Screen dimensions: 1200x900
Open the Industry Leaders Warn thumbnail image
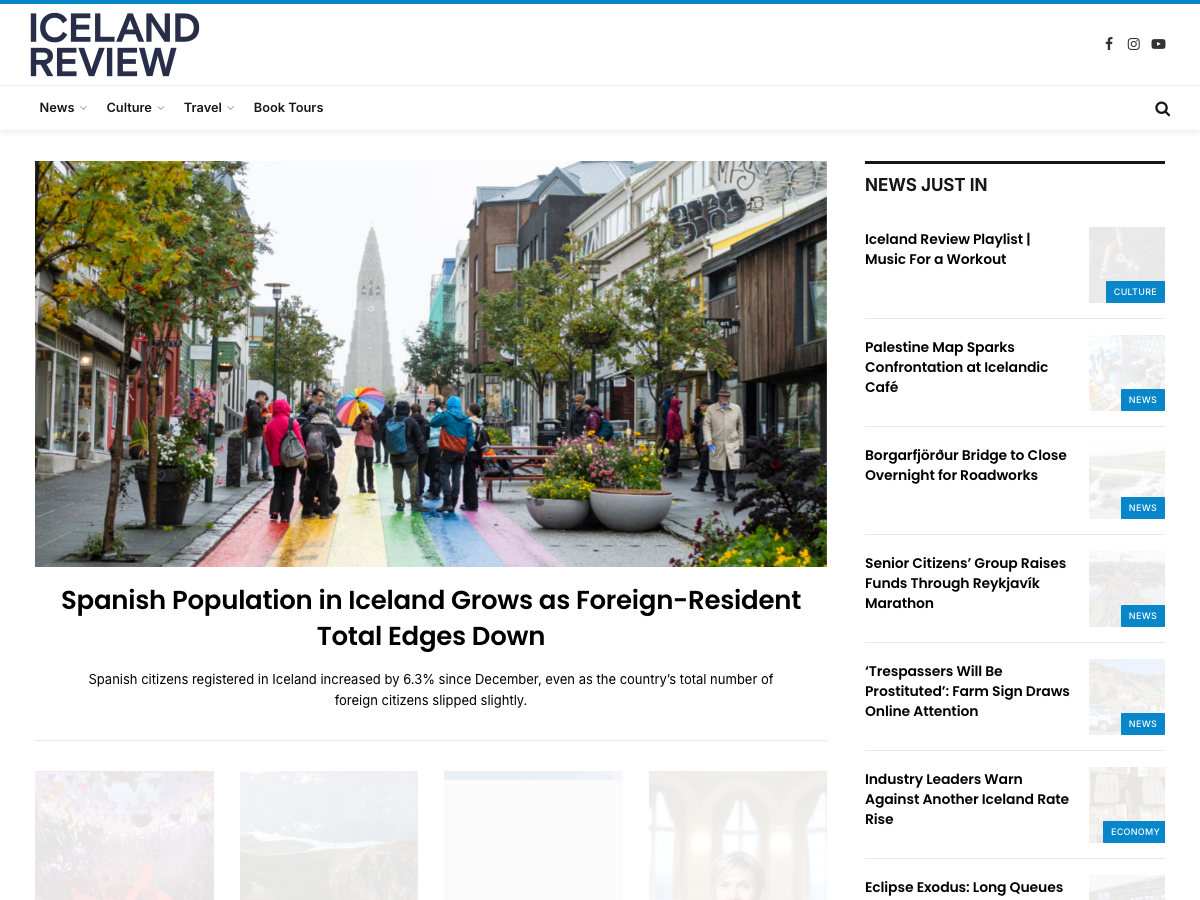[x=1127, y=805]
